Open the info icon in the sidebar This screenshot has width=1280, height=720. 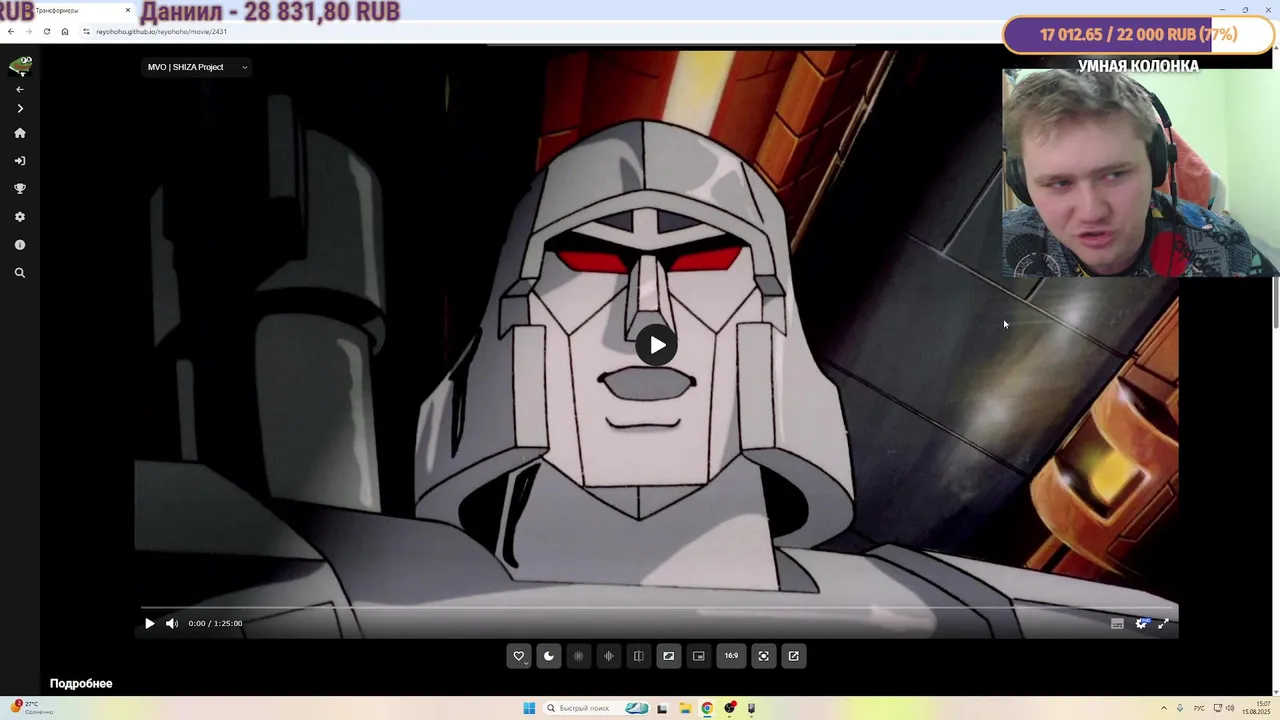(x=19, y=245)
